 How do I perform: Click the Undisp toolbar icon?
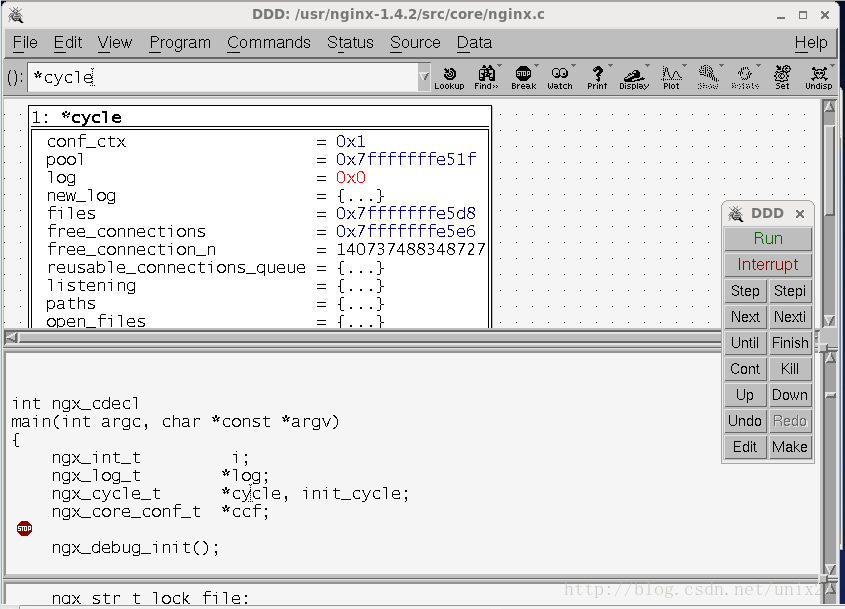[x=819, y=78]
